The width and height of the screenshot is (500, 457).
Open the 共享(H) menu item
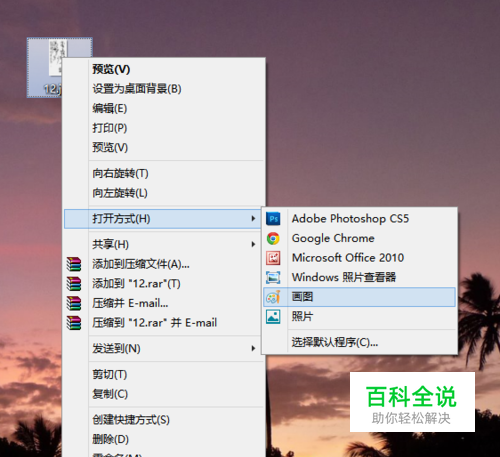click(x=163, y=244)
